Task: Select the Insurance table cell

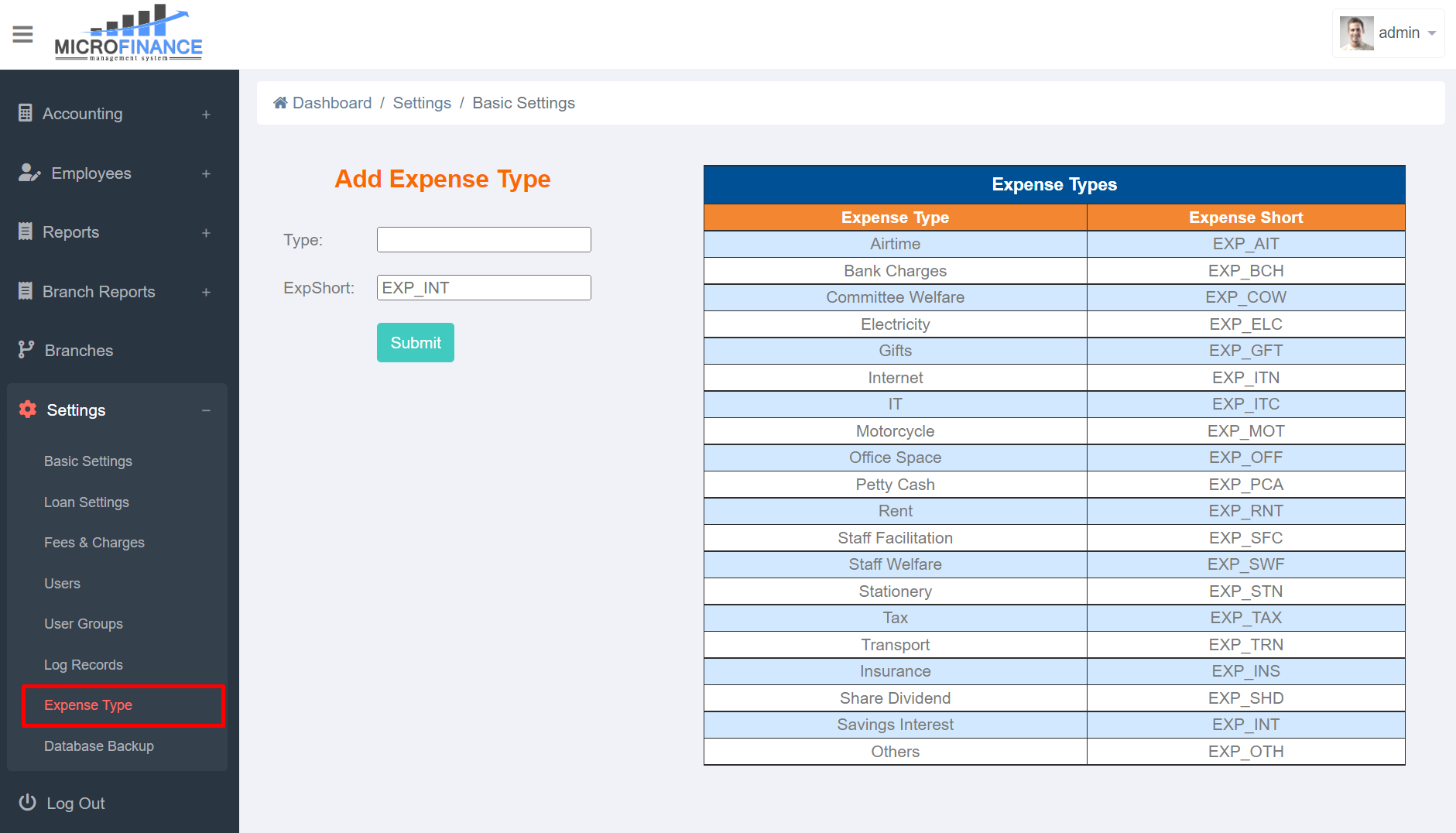Action: [895, 671]
